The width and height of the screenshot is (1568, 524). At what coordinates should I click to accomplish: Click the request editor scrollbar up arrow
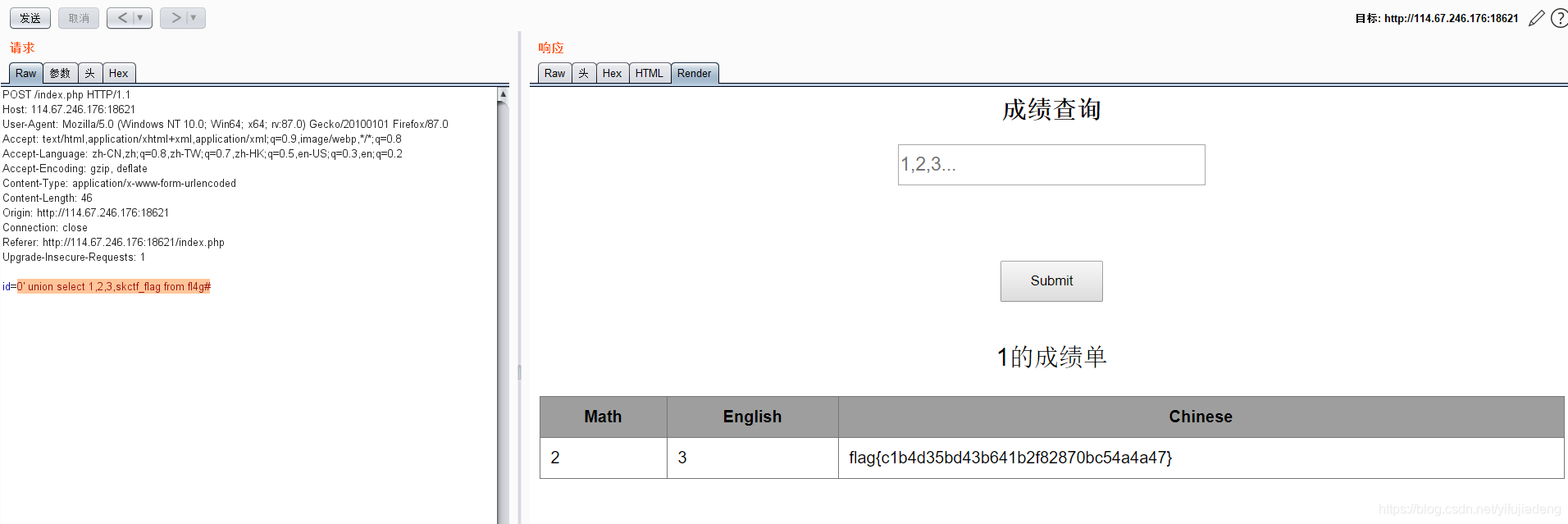pyautogui.click(x=503, y=94)
